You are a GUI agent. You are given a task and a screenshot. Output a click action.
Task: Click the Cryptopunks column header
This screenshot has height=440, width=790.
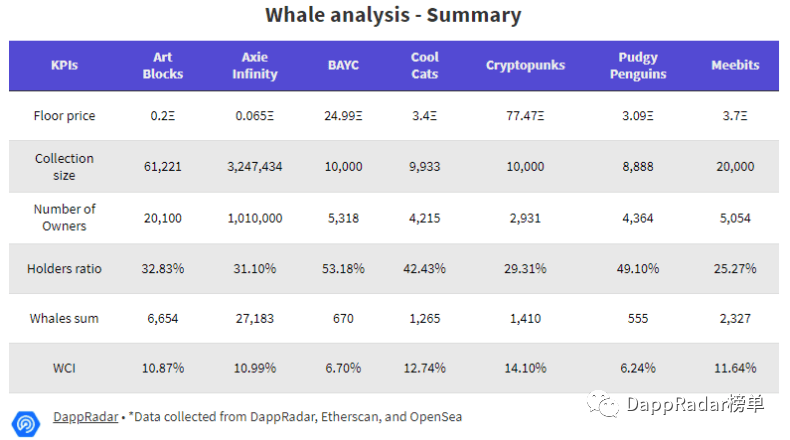[525, 66]
